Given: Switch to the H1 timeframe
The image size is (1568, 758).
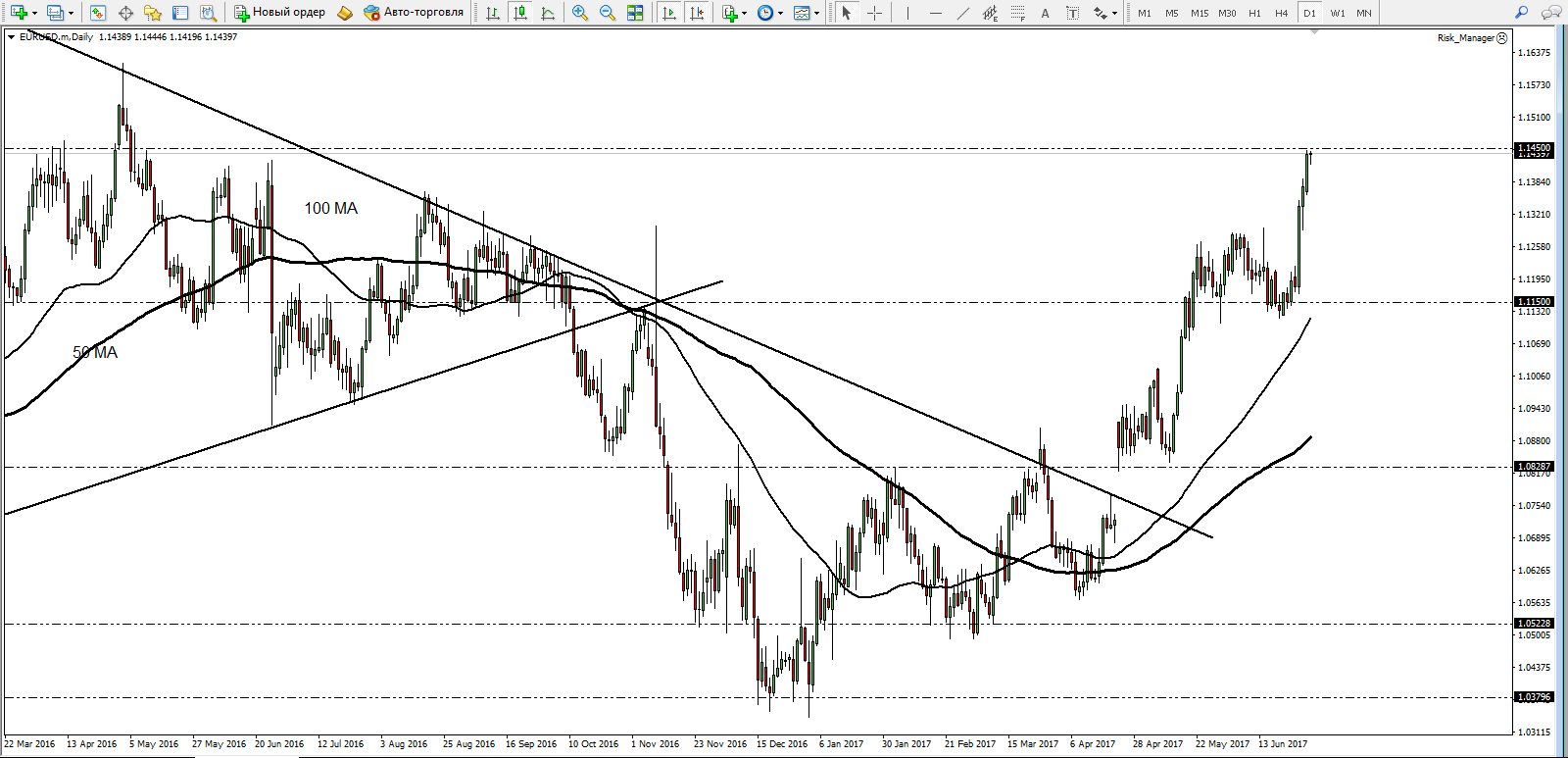Looking at the screenshot, I should (x=1254, y=14).
